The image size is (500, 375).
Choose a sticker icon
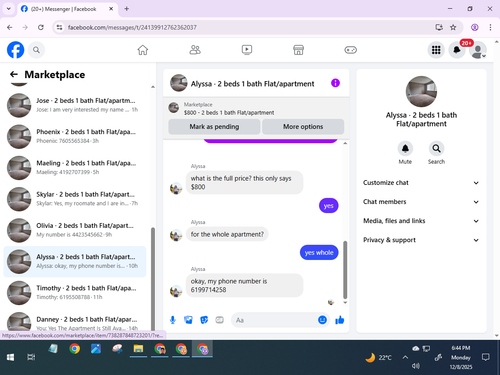coord(204,320)
